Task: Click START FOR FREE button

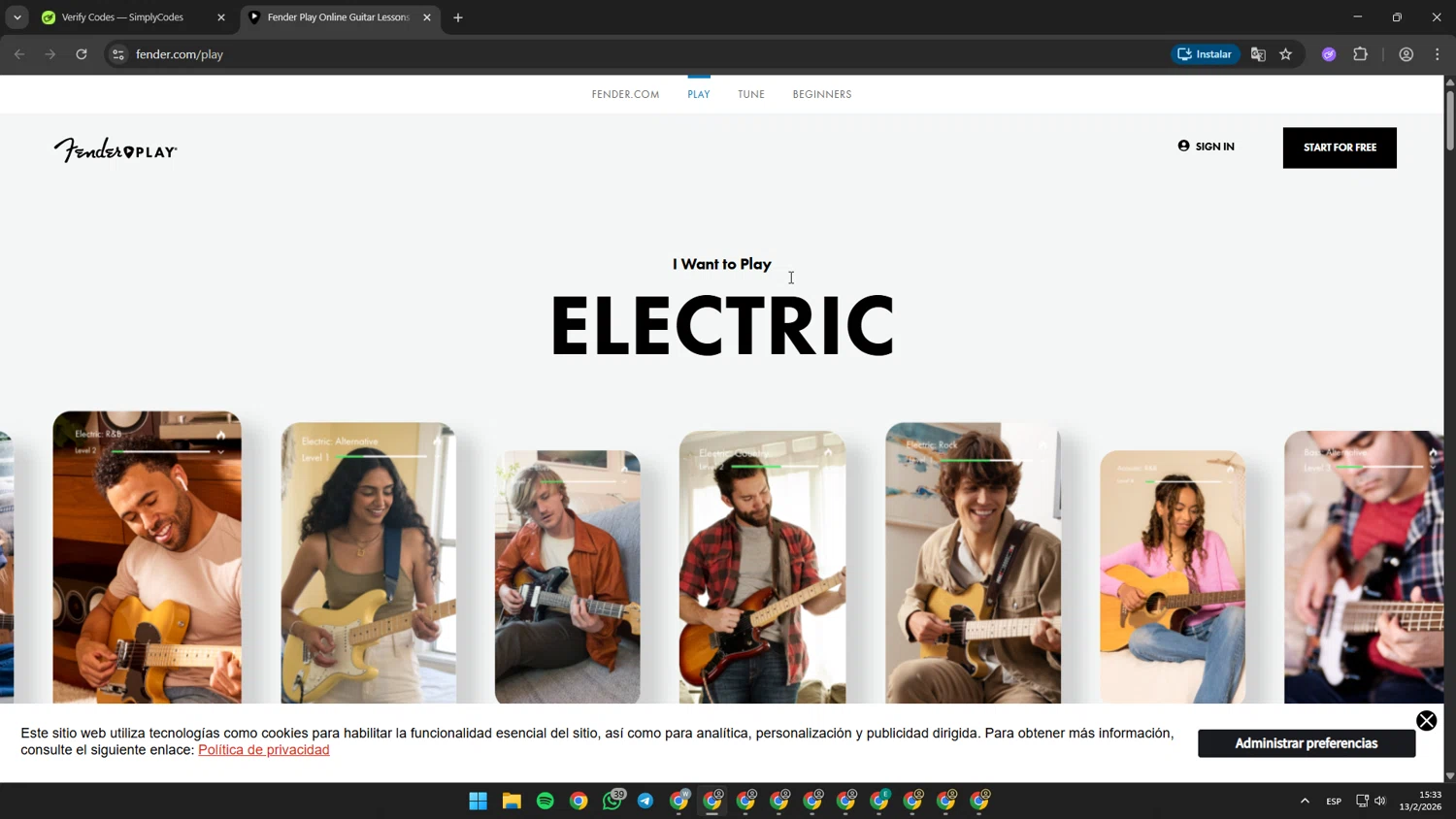Action: (1340, 147)
